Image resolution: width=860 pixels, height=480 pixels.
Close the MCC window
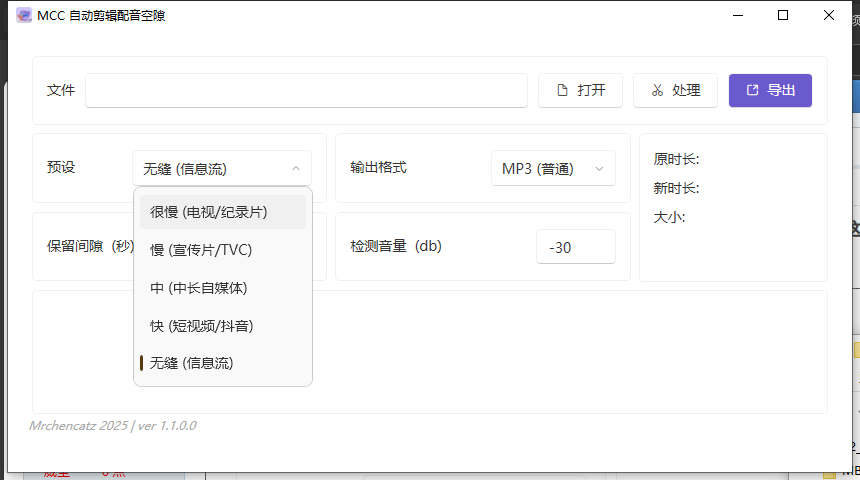[829, 15]
